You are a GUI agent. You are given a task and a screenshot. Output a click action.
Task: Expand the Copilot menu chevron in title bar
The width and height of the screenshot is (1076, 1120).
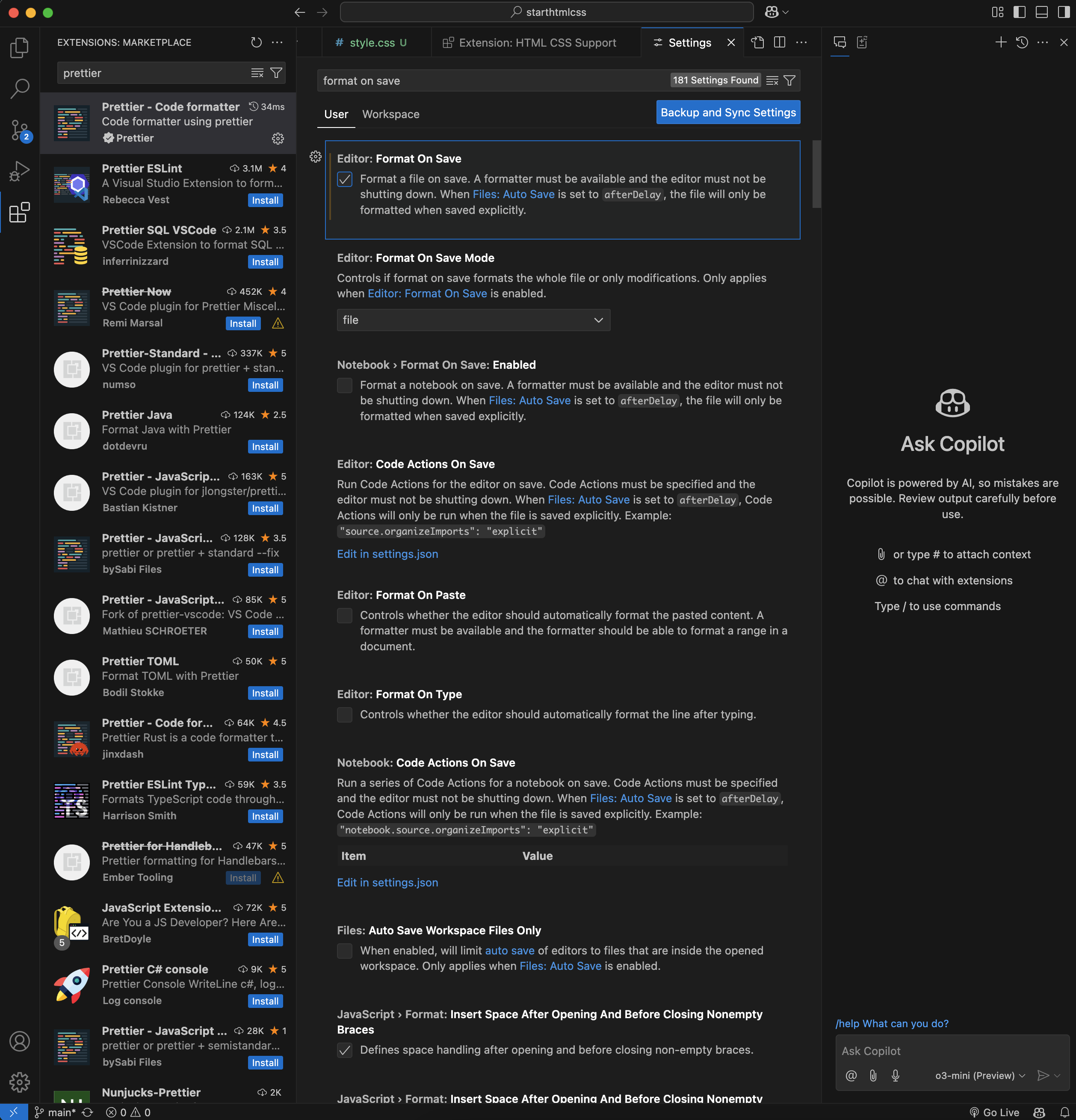(x=786, y=12)
